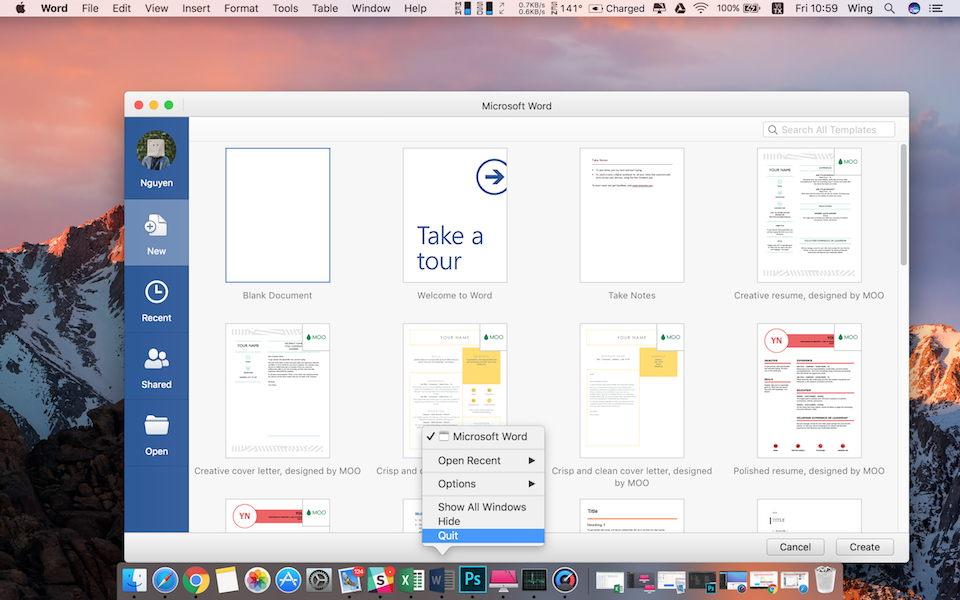Click the battery Charged status
This screenshot has height=600, width=960.
coord(616,9)
